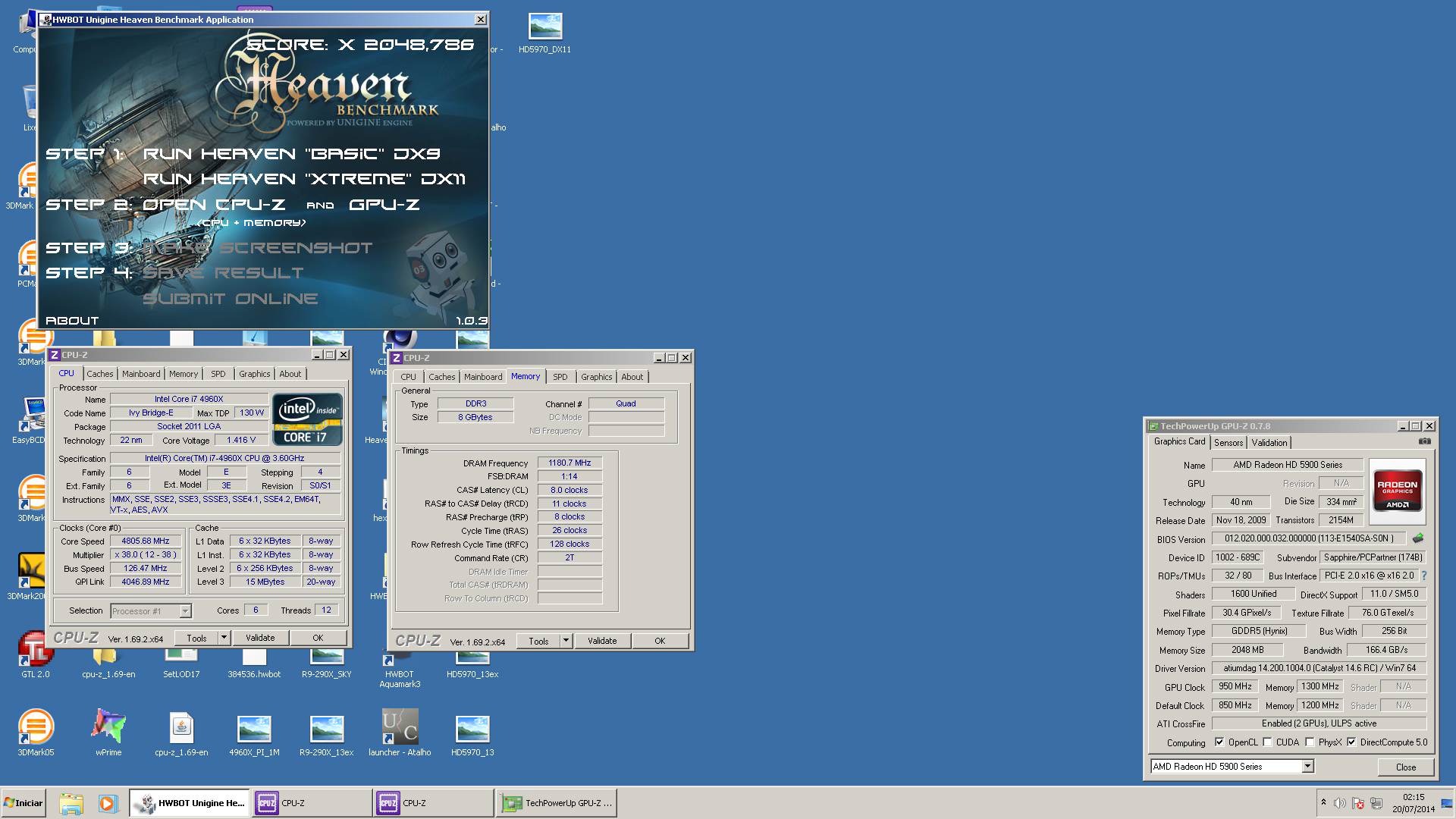Image resolution: width=1456 pixels, height=819 pixels.
Task: Click the GPU-Z BIOS save chip icon
Action: coord(1417,538)
